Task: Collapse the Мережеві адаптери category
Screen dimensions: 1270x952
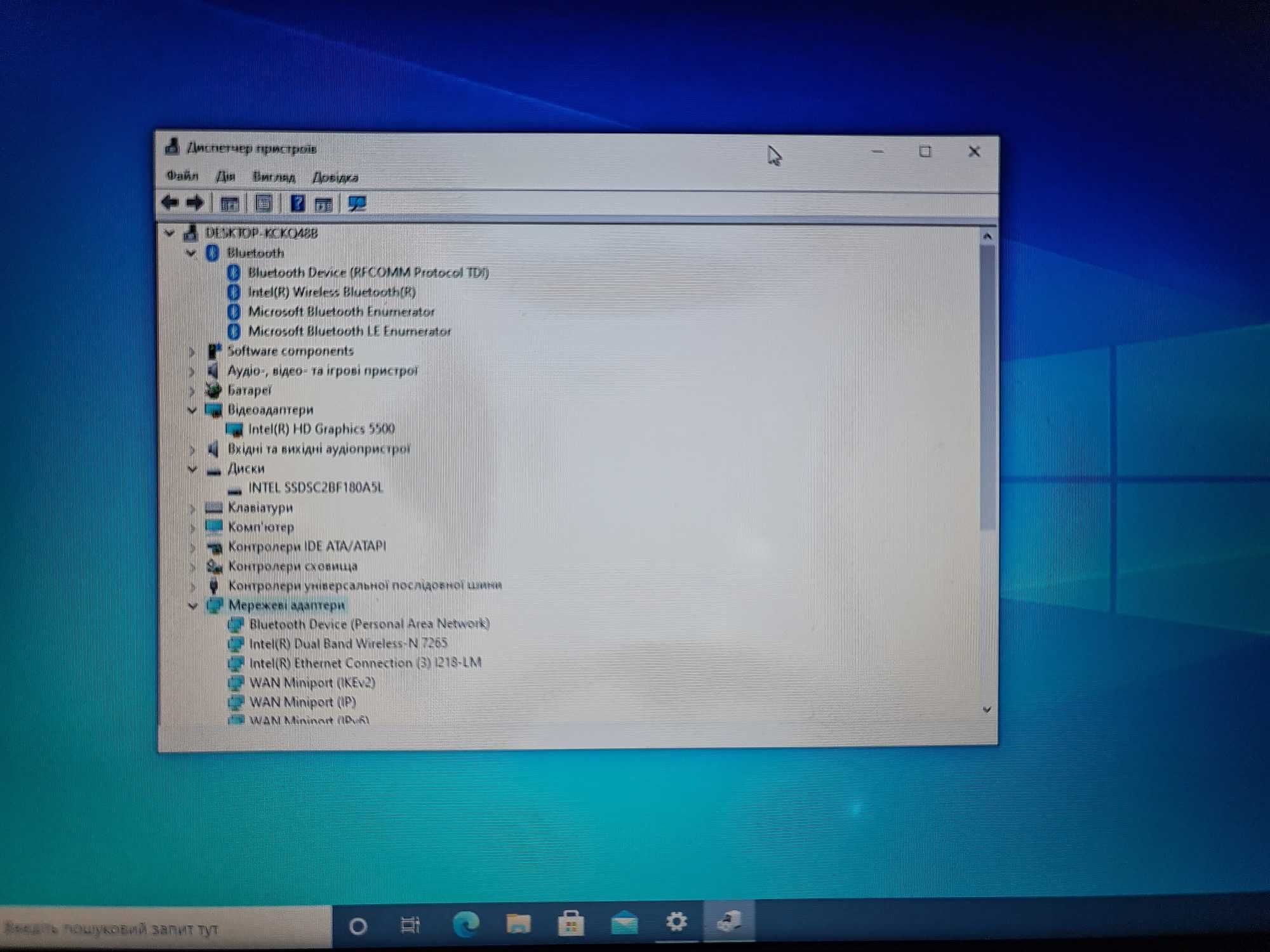Action: 192,605
